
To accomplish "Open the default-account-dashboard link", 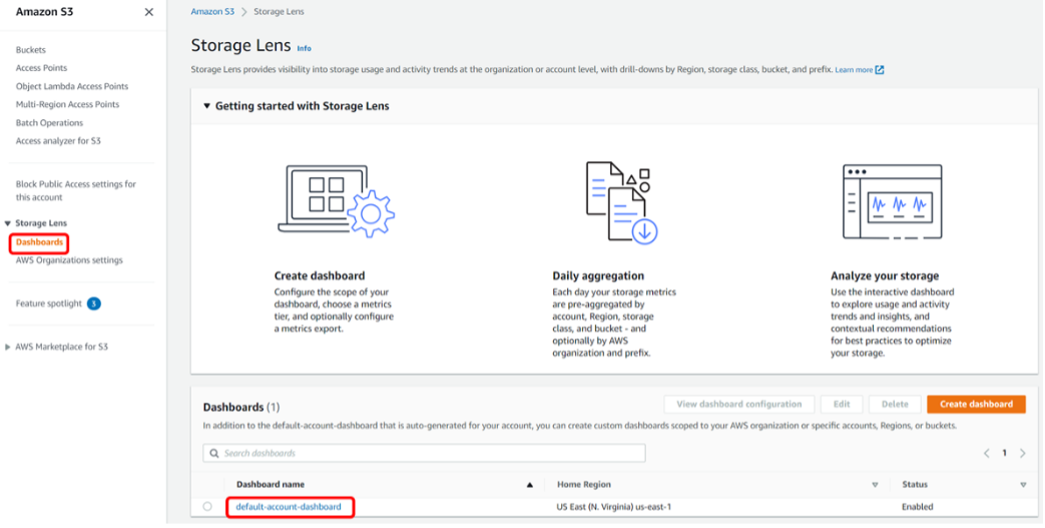I will tap(288, 507).
